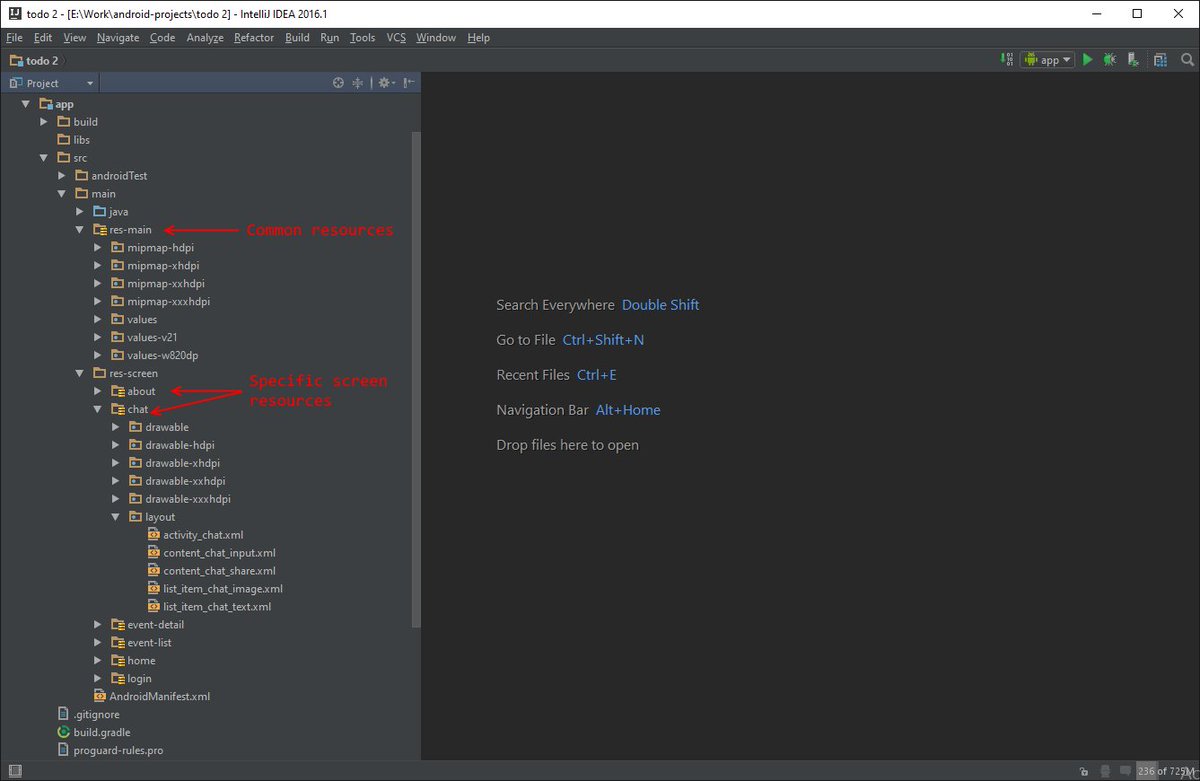This screenshot has width=1200, height=781.
Task: Expand the androidTest folder
Action: click(x=61, y=176)
